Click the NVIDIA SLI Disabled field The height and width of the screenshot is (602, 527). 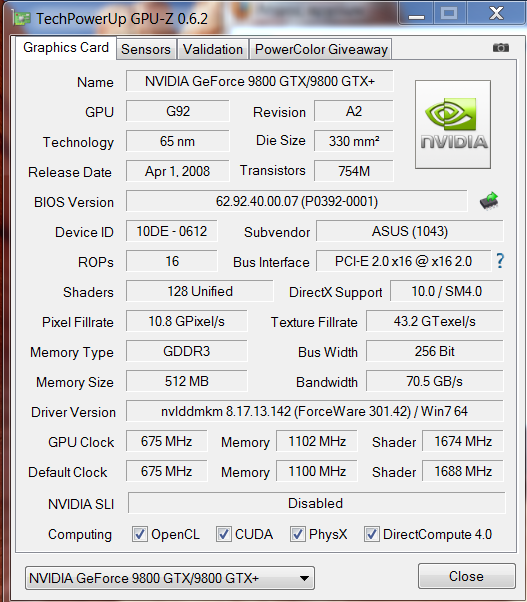tap(317, 503)
